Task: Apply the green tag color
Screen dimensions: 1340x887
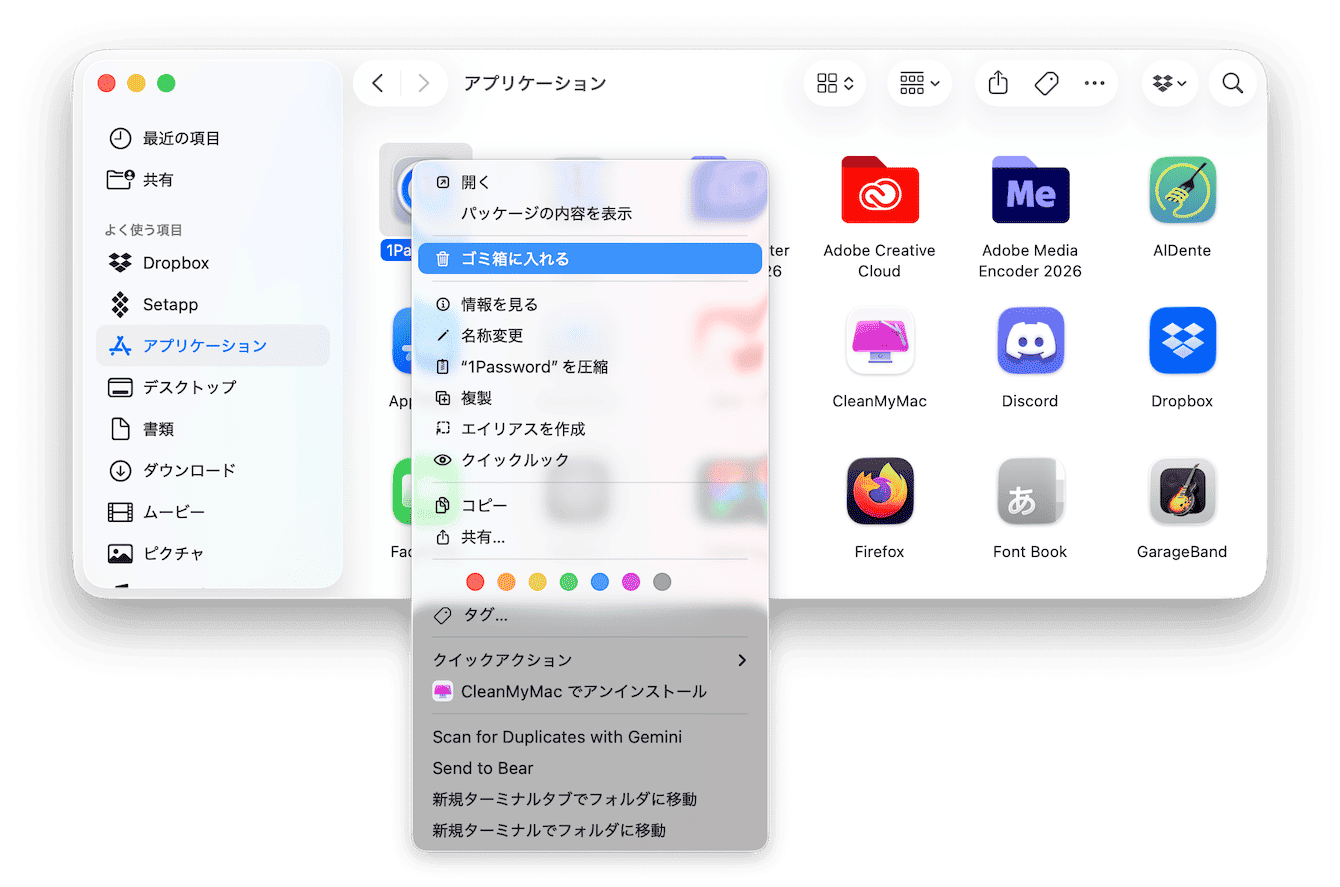Action: (568, 581)
